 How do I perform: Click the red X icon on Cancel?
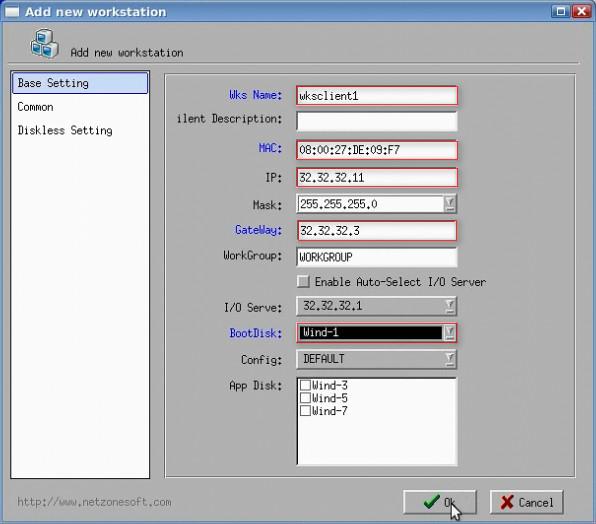(507, 502)
